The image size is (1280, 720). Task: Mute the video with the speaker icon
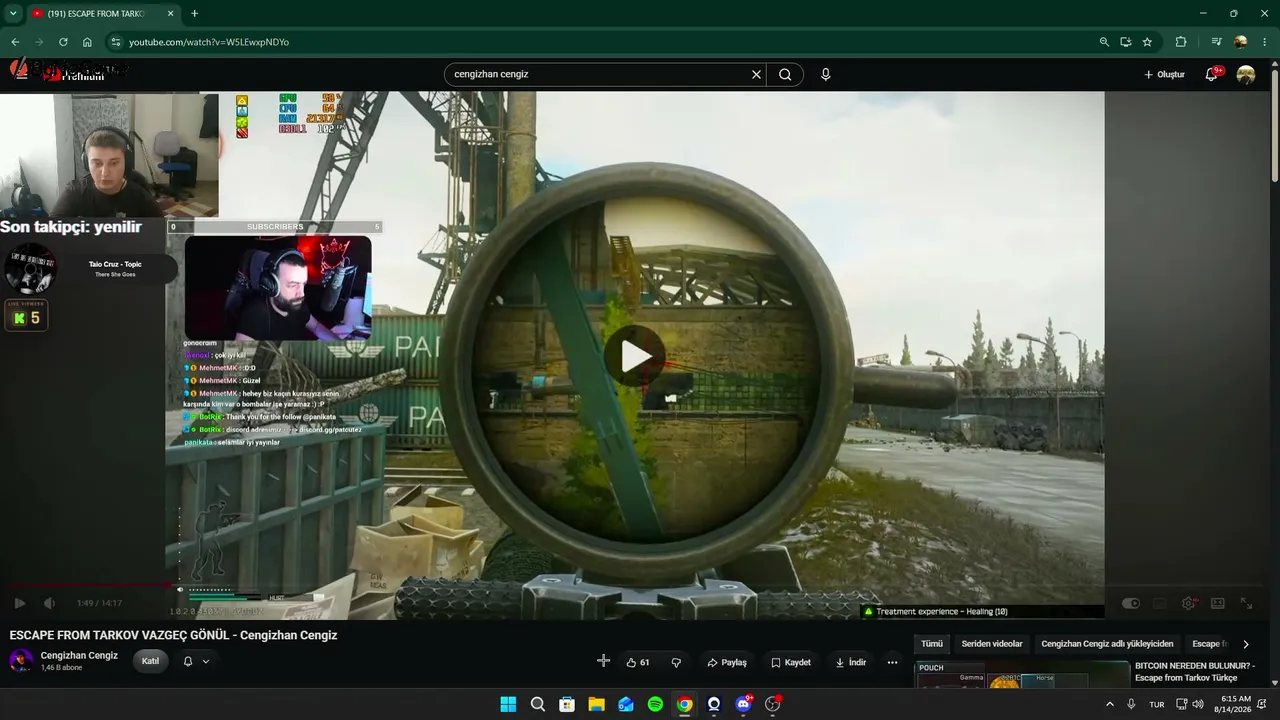[x=49, y=603]
